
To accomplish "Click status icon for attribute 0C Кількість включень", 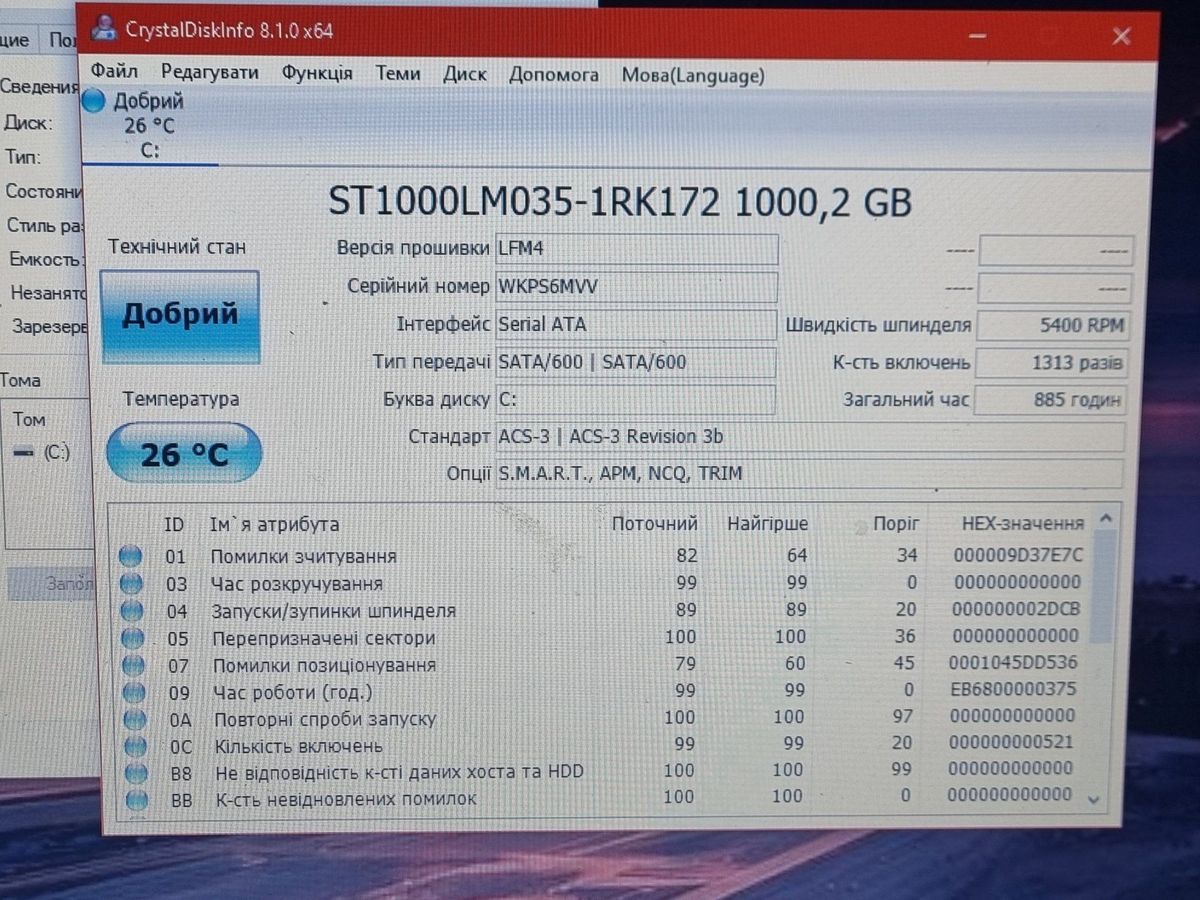I will click(135, 746).
